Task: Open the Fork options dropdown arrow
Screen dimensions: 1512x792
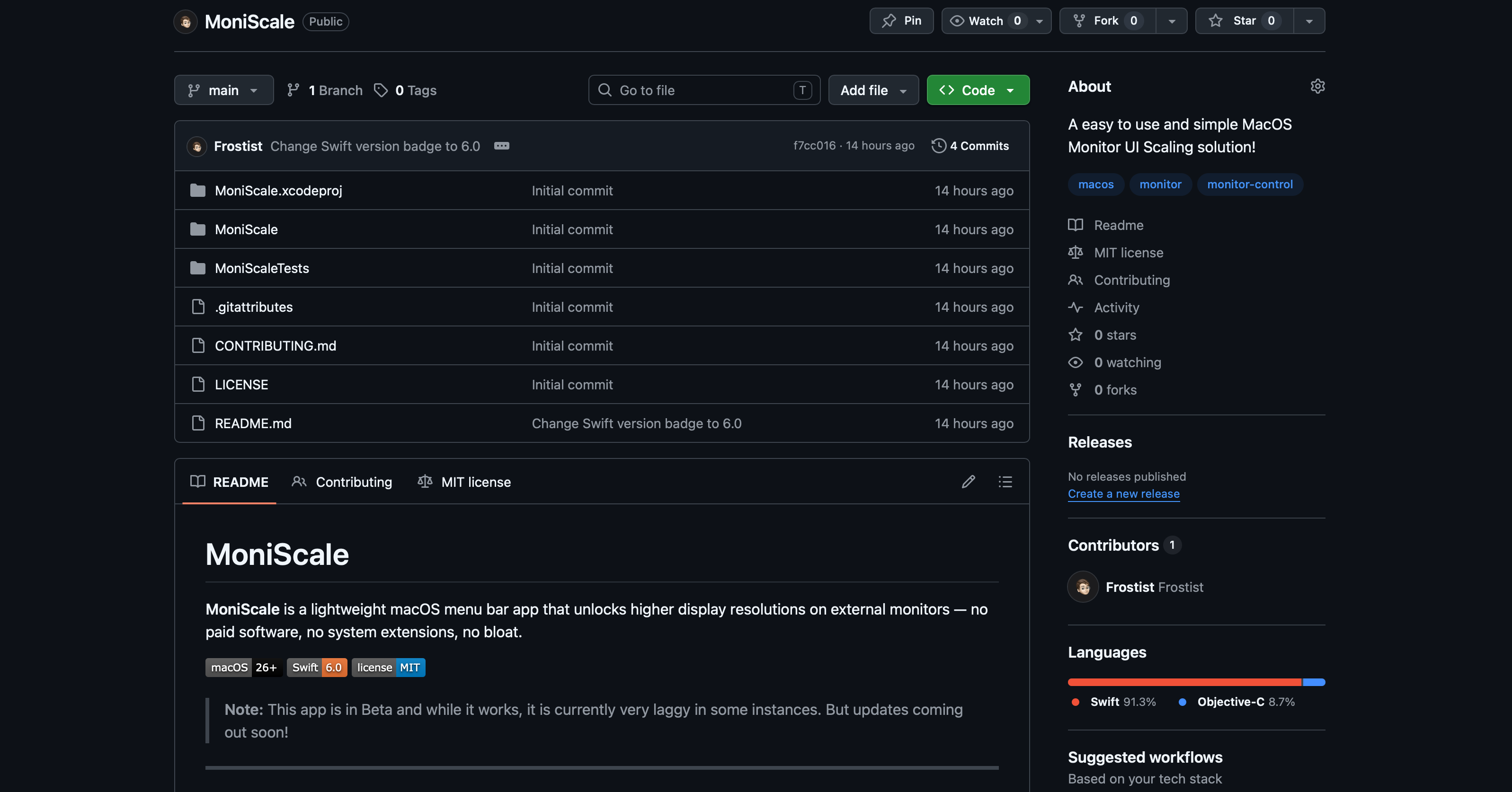Action: pyautogui.click(x=1172, y=21)
